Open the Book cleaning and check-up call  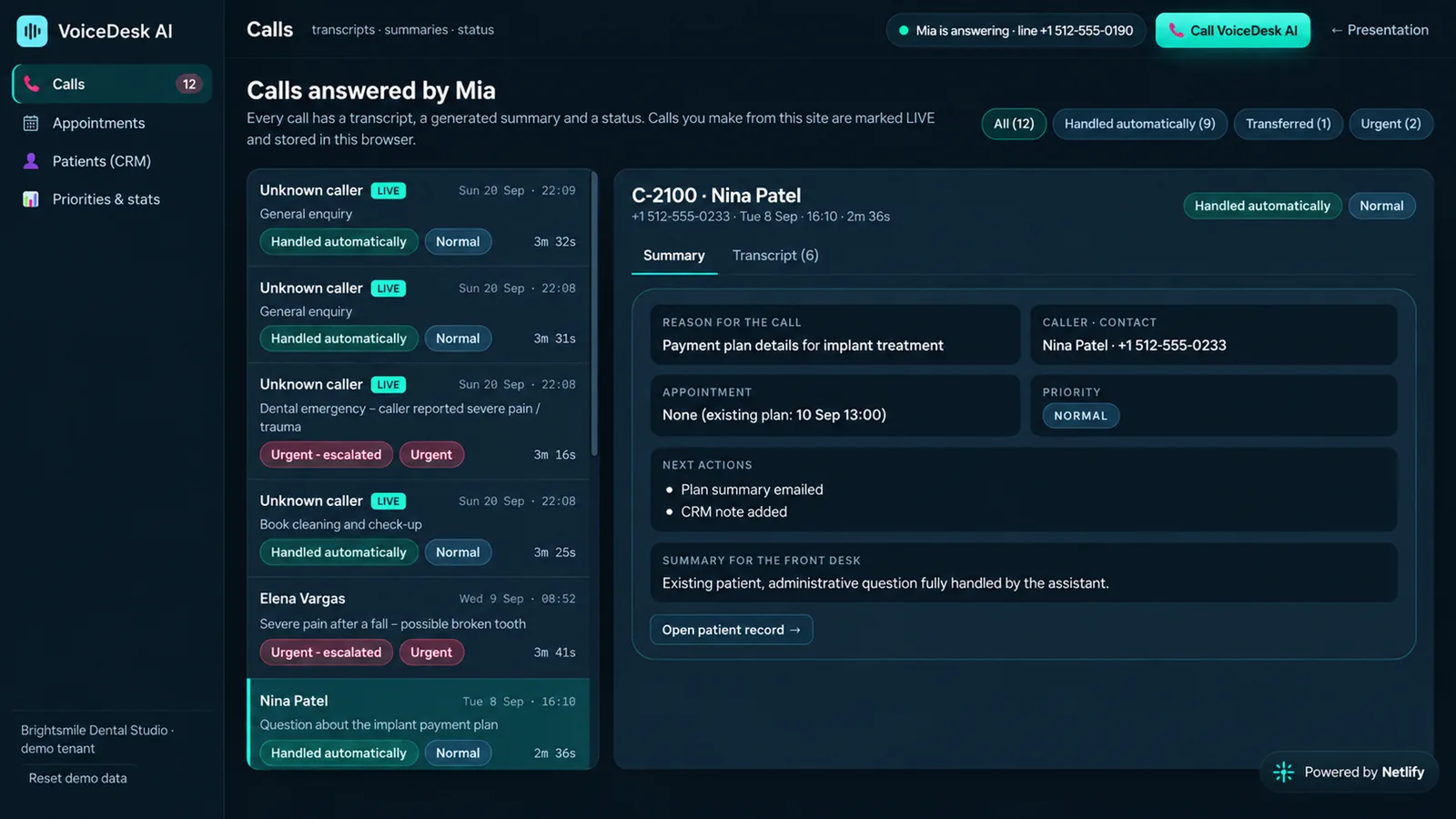tap(419, 529)
